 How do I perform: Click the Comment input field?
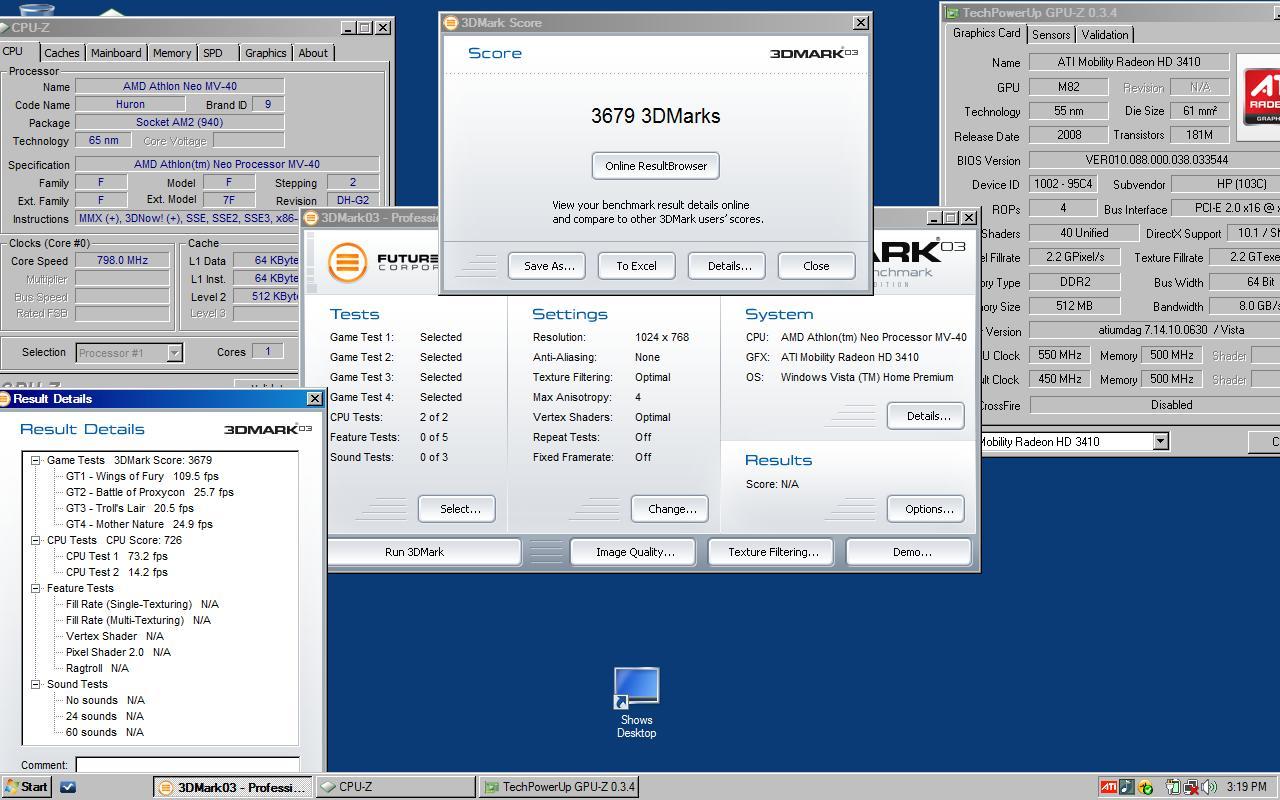coord(187,765)
